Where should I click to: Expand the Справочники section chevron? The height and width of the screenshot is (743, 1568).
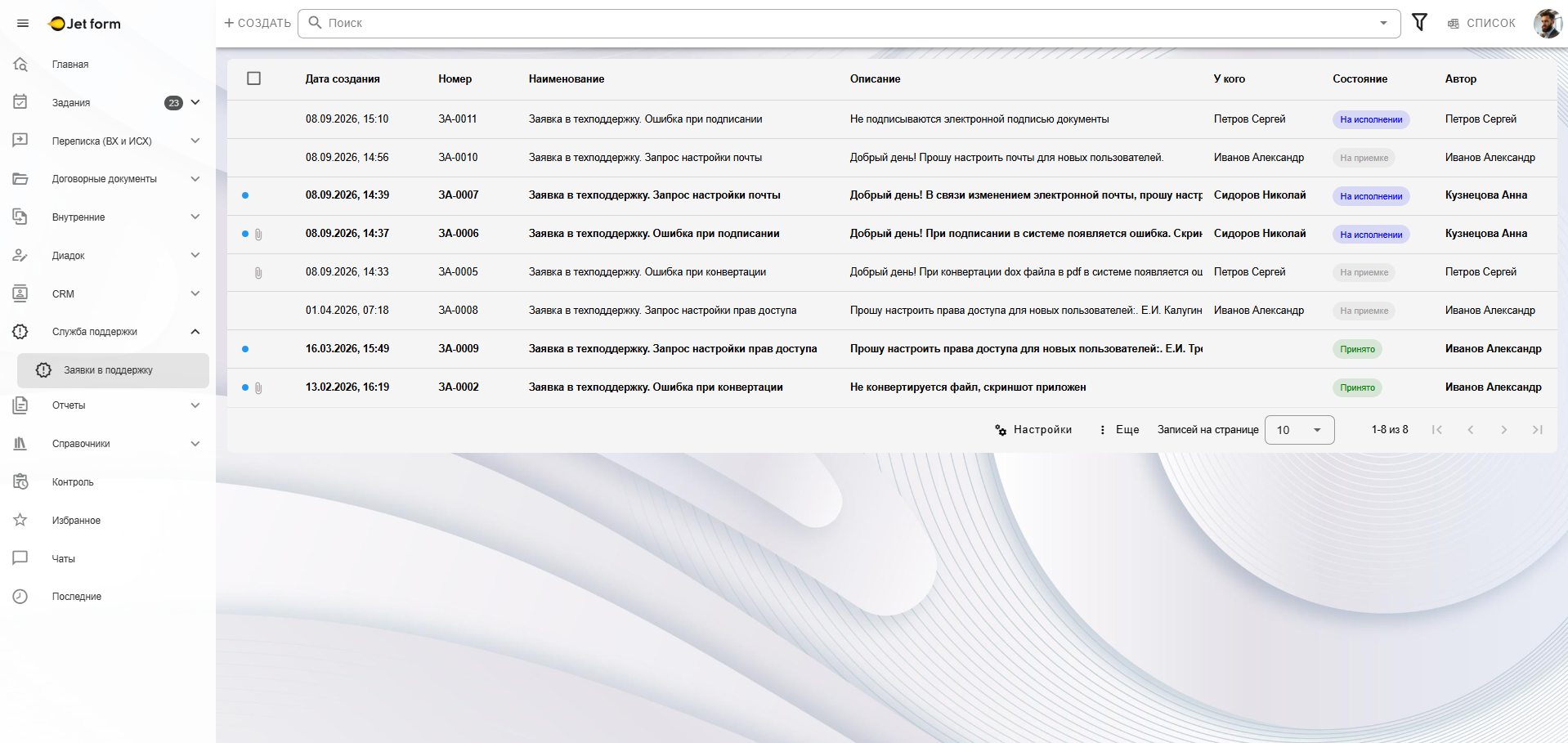(195, 443)
